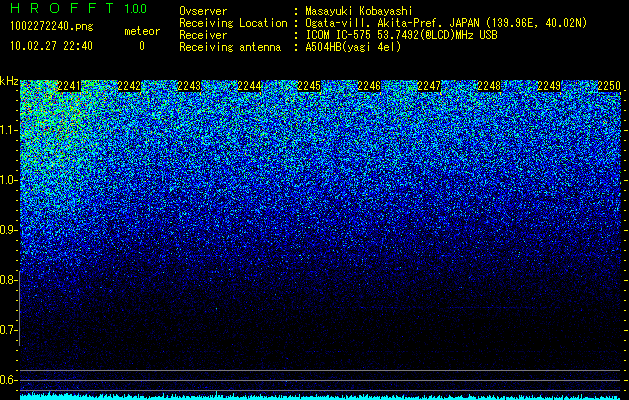
Task: Click the 2248 time marker
Action: (x=489, y=86)
